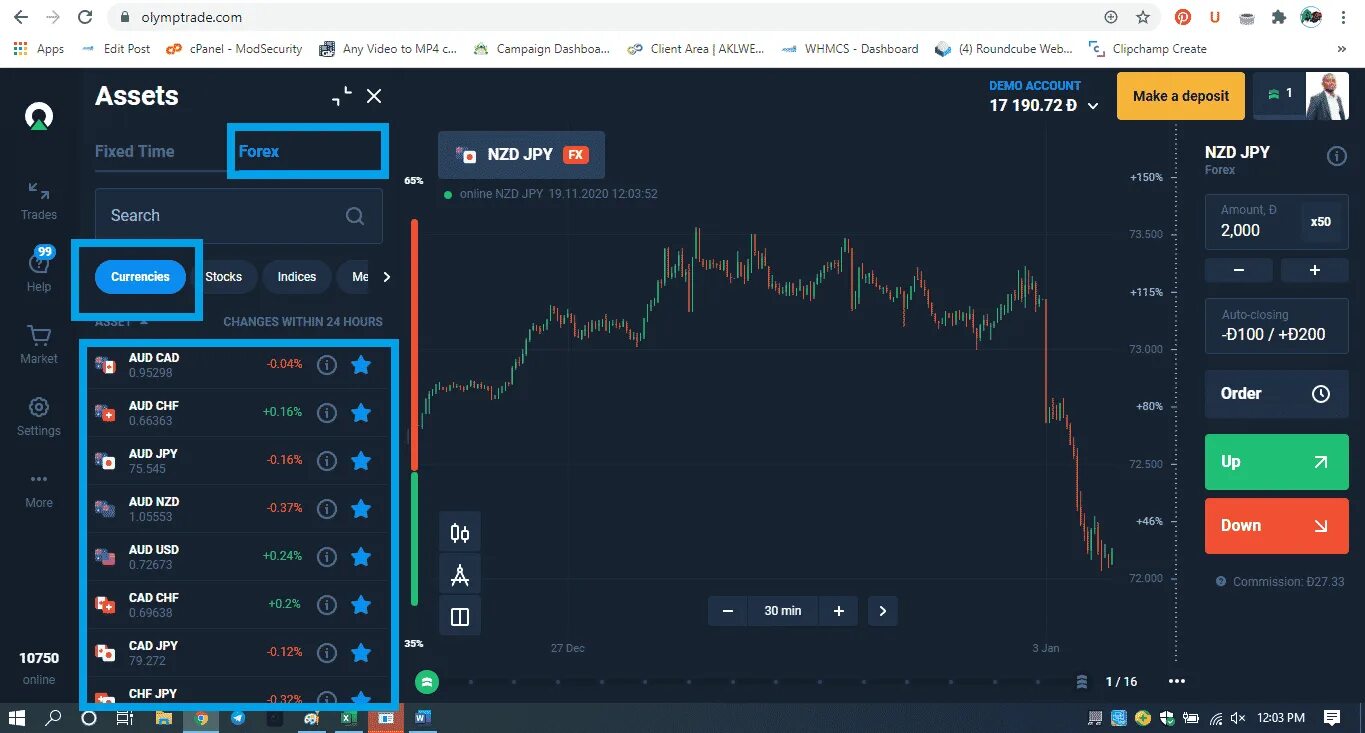Place a Down trade
Screen dimensions: 1365x733
[1277, 526]
